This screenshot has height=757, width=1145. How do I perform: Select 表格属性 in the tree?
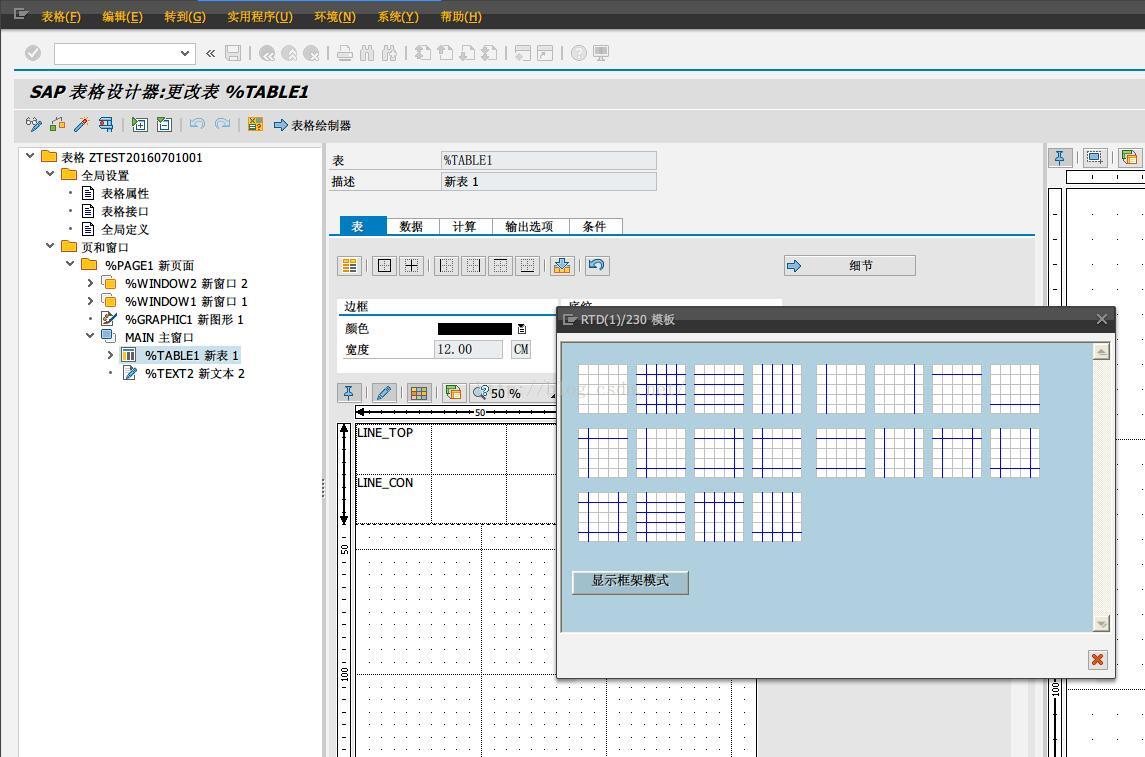click(x=125, y=193)
